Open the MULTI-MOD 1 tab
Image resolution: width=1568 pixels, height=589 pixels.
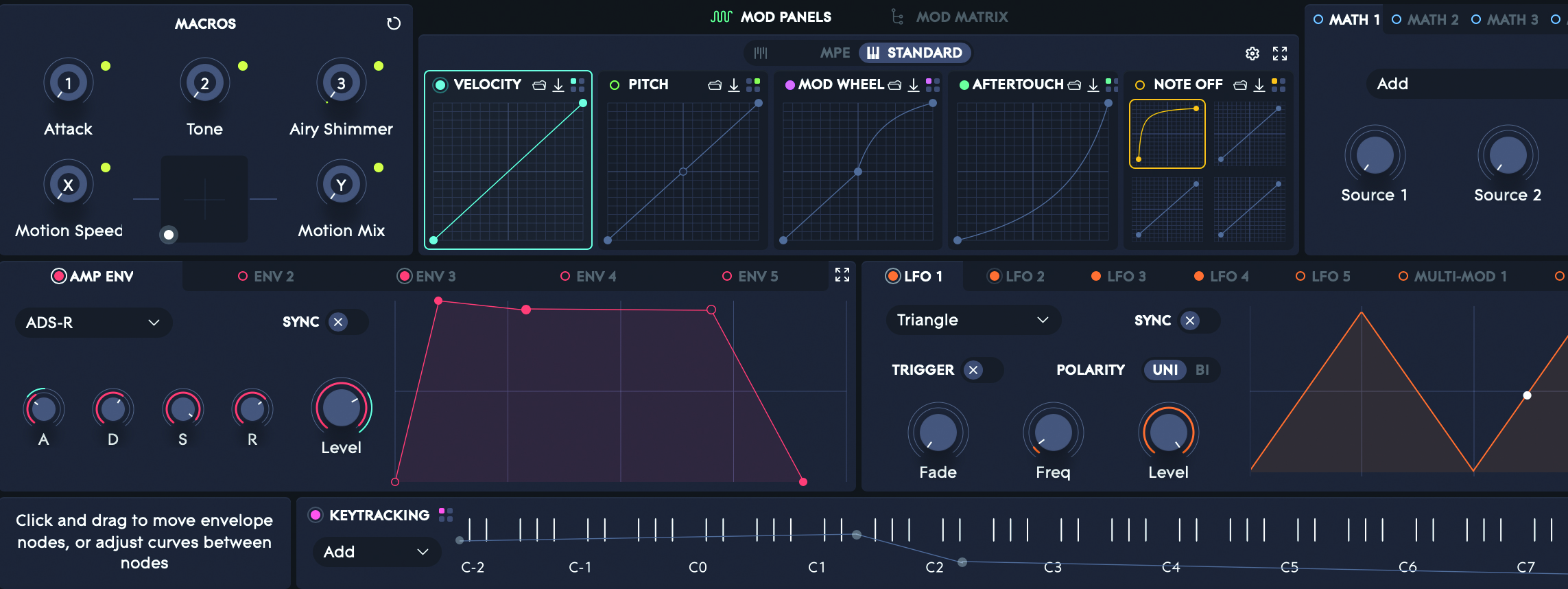point(1453,276)
